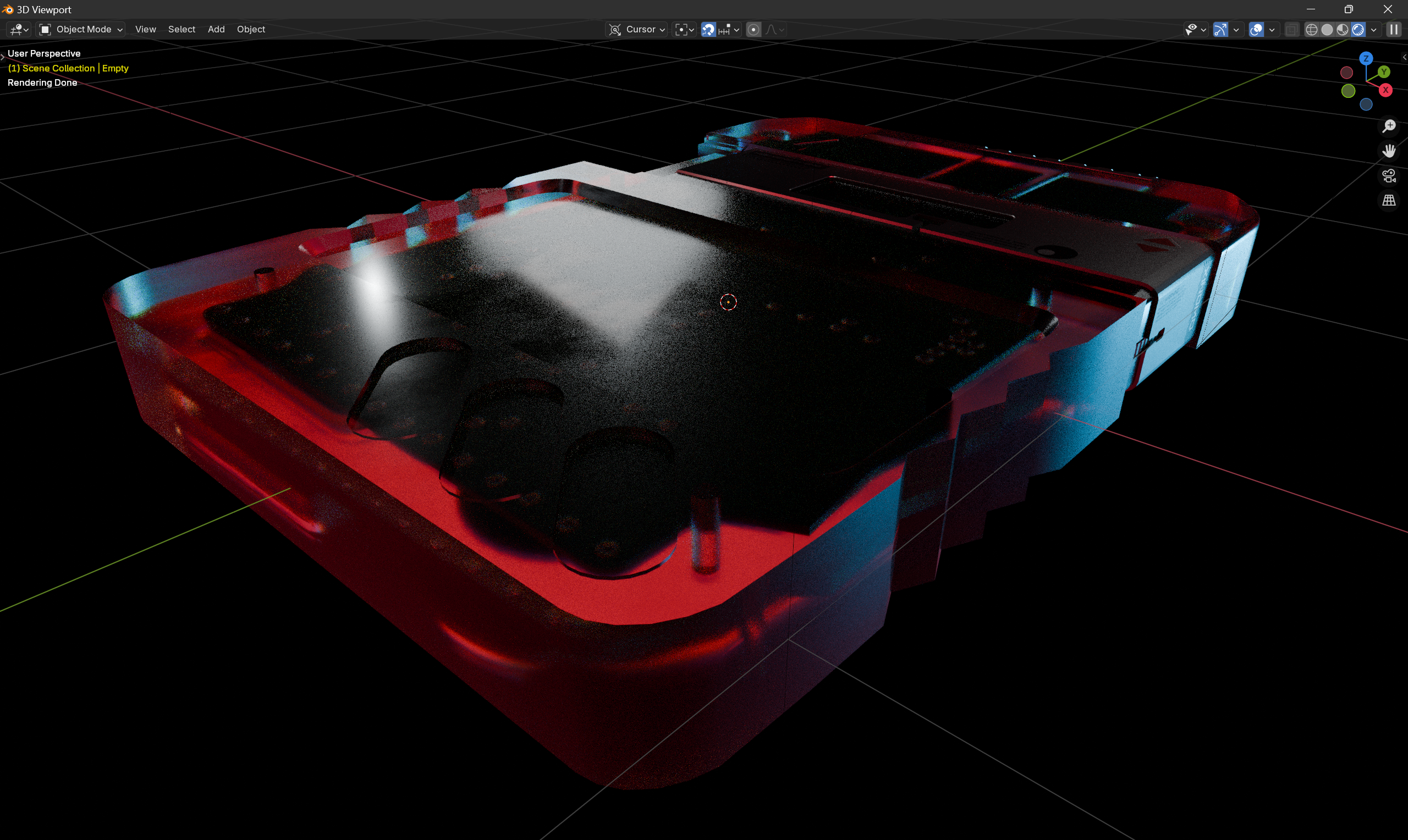Click the X axis on navigation gizmo

coord(1385,90)
